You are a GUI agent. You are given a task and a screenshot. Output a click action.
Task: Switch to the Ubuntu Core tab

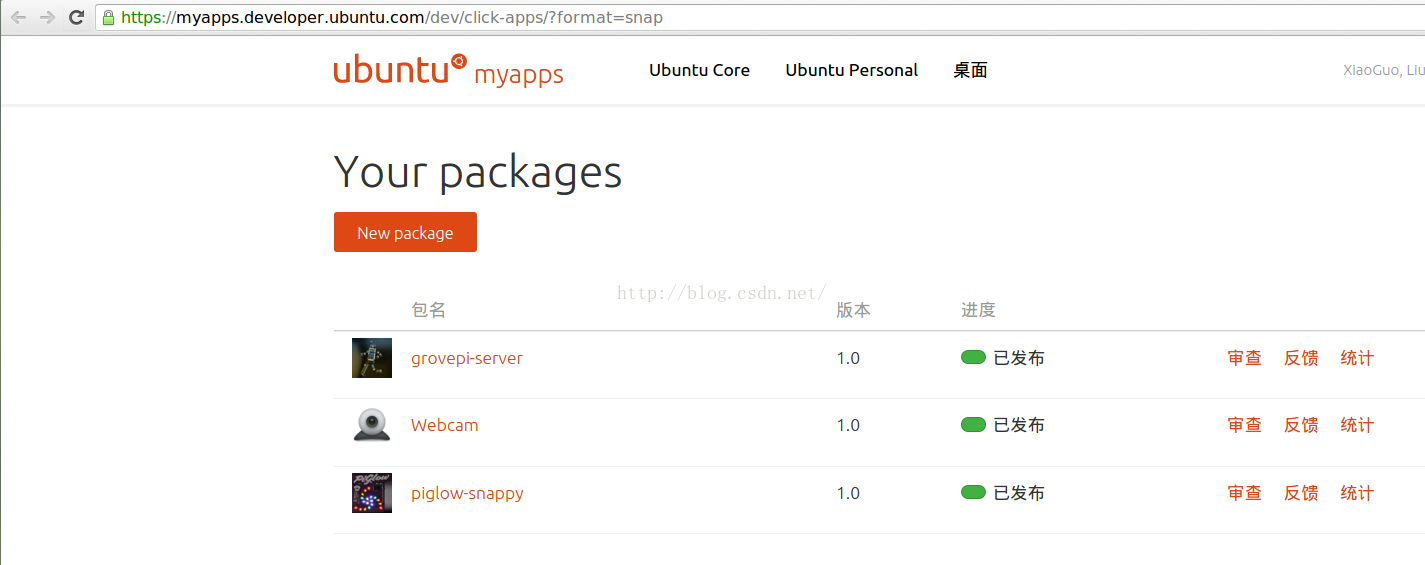(699, 70)
